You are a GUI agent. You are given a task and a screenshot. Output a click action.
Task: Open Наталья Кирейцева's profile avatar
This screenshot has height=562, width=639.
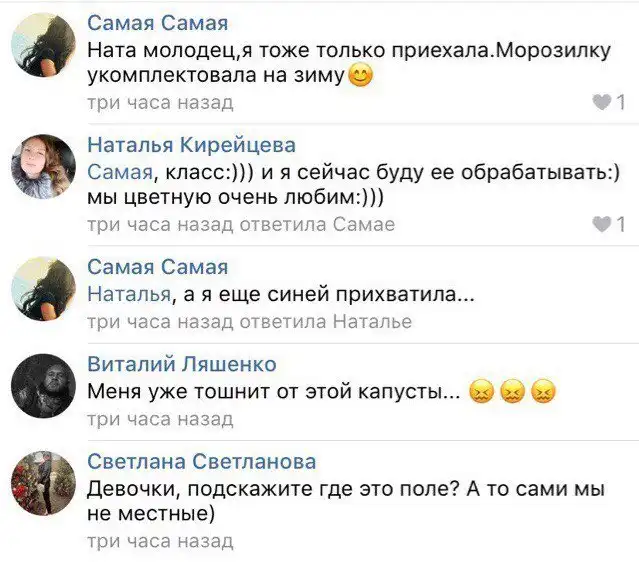(x=43, y=166)
